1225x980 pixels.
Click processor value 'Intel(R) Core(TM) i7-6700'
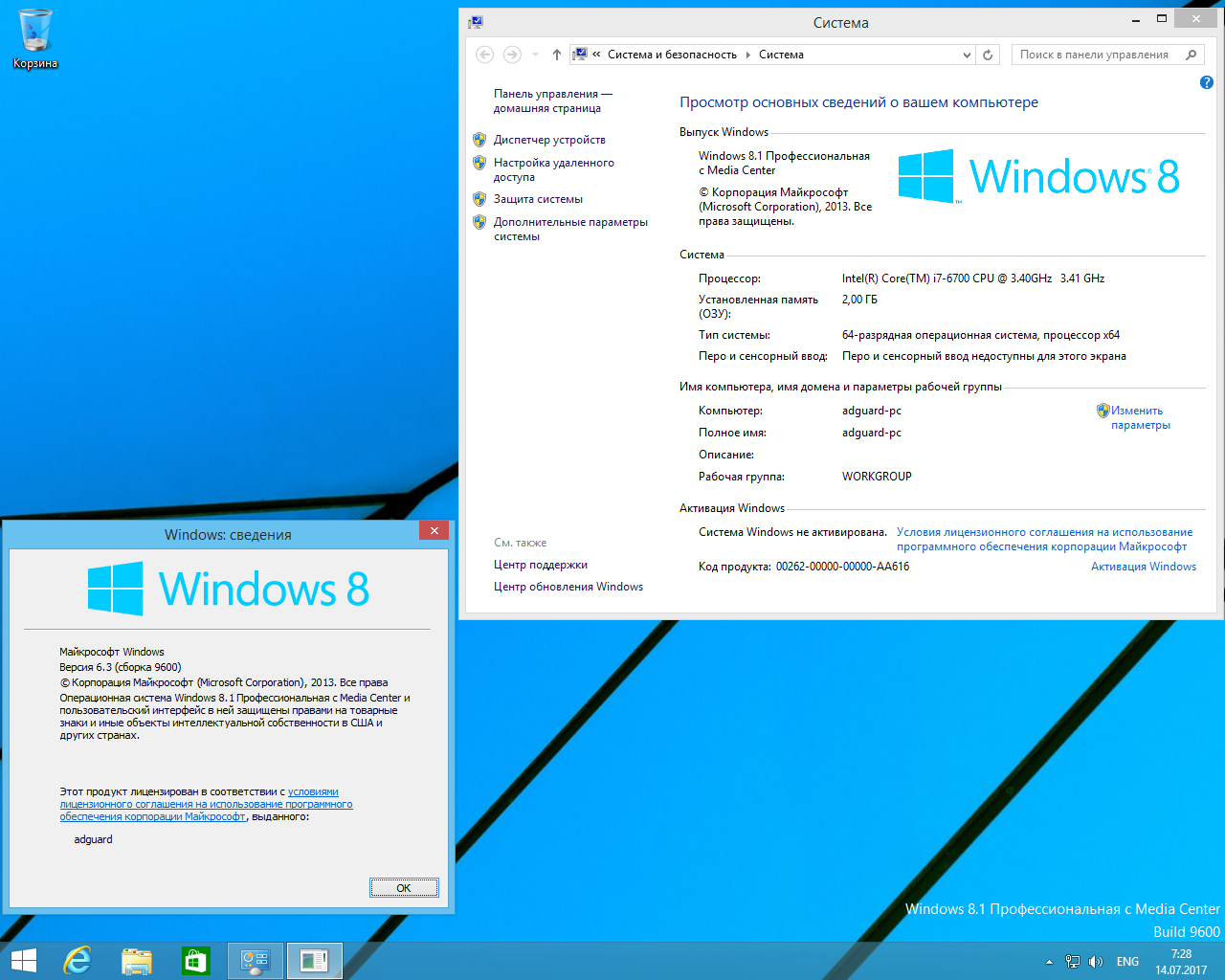(973, 278)
